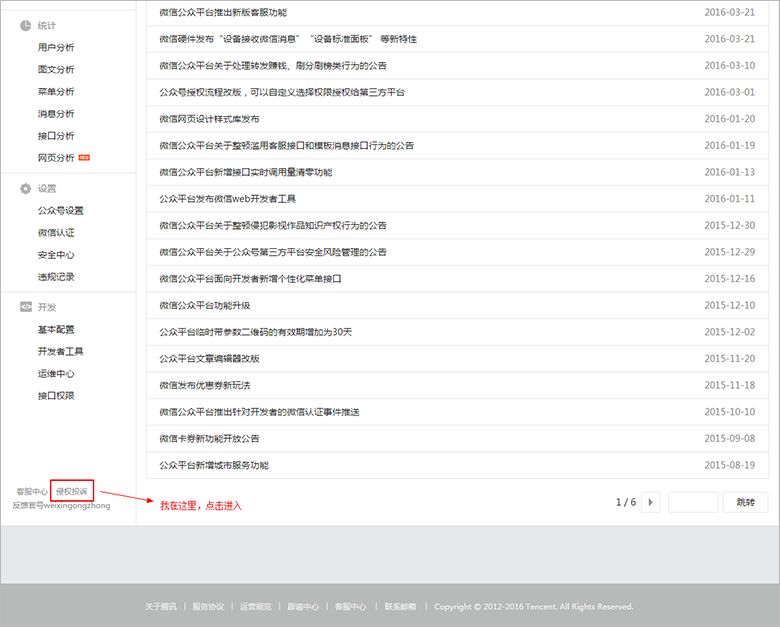Select 消息分析 menu item
Image resolution: width=780 pixels, height=627 pixels.
[x=56, y=114]
